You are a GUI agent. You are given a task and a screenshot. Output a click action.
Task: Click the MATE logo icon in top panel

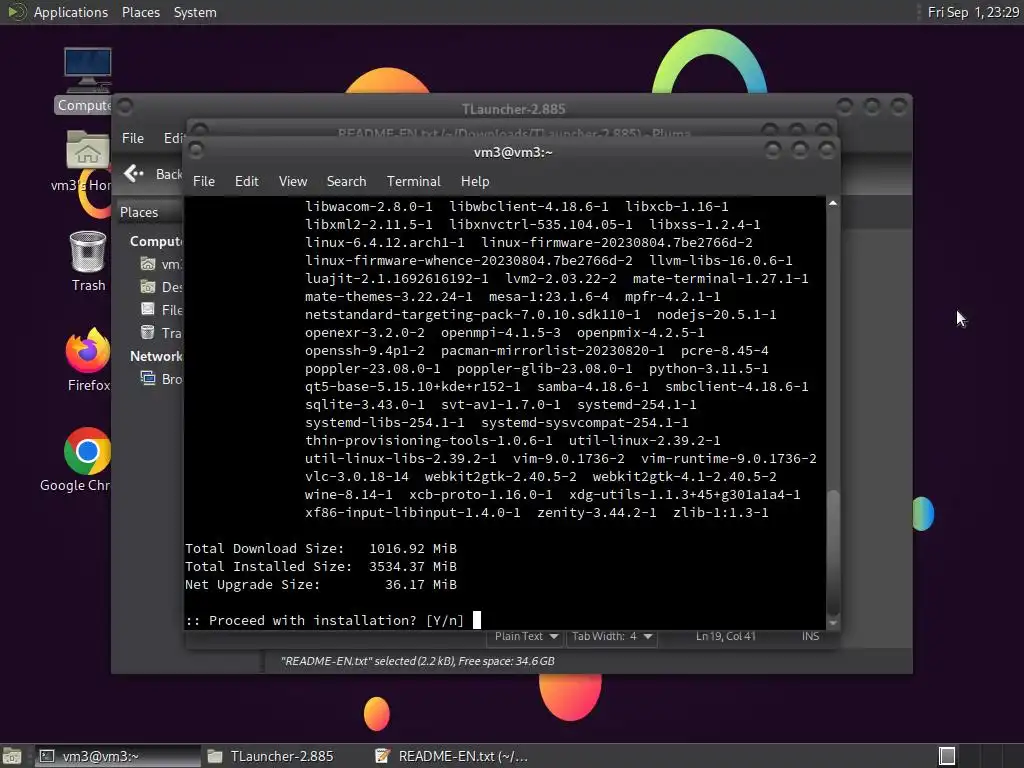point(17,12)
